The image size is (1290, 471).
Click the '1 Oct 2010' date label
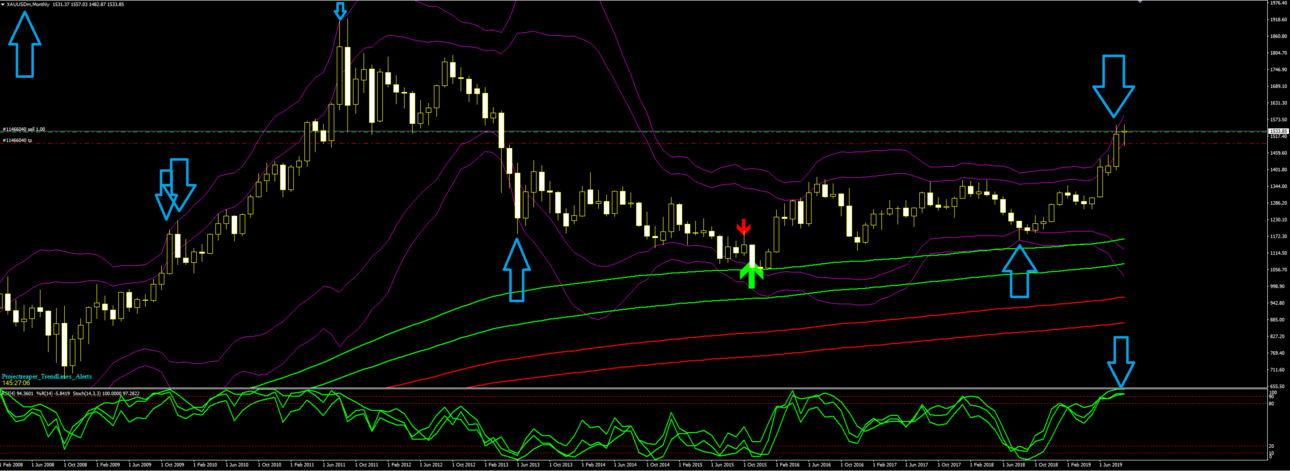point(269,464)
